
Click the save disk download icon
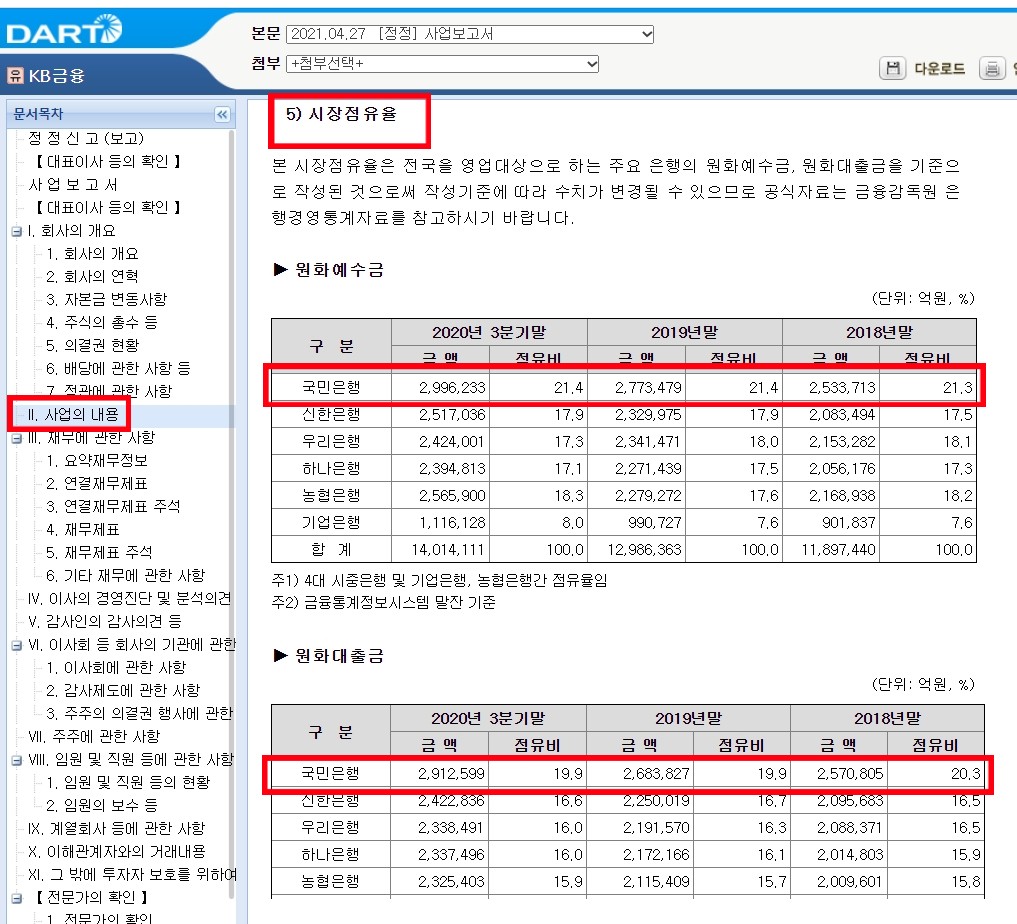[892, 68]
